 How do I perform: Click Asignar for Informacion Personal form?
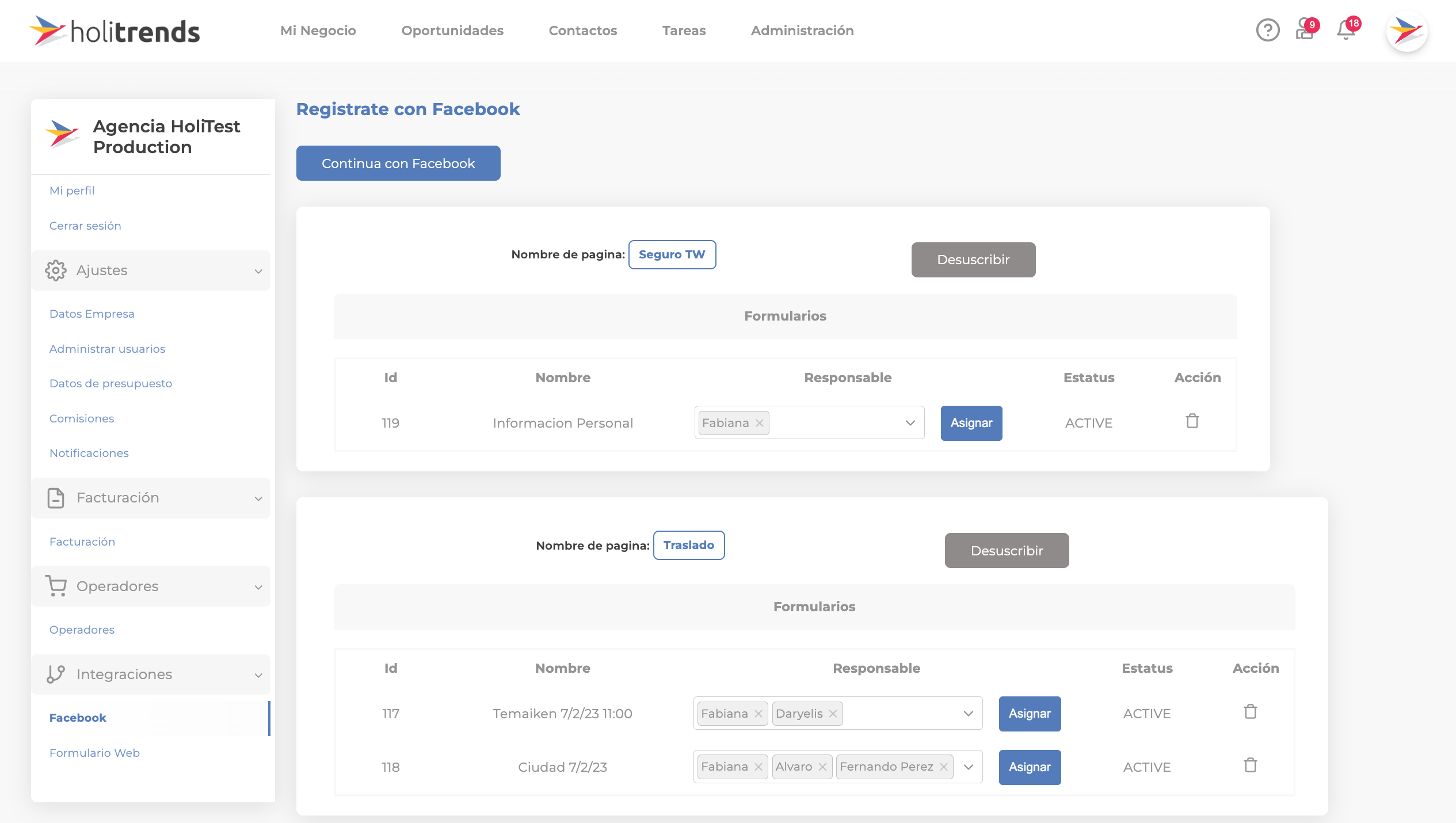tap(971, 423)
